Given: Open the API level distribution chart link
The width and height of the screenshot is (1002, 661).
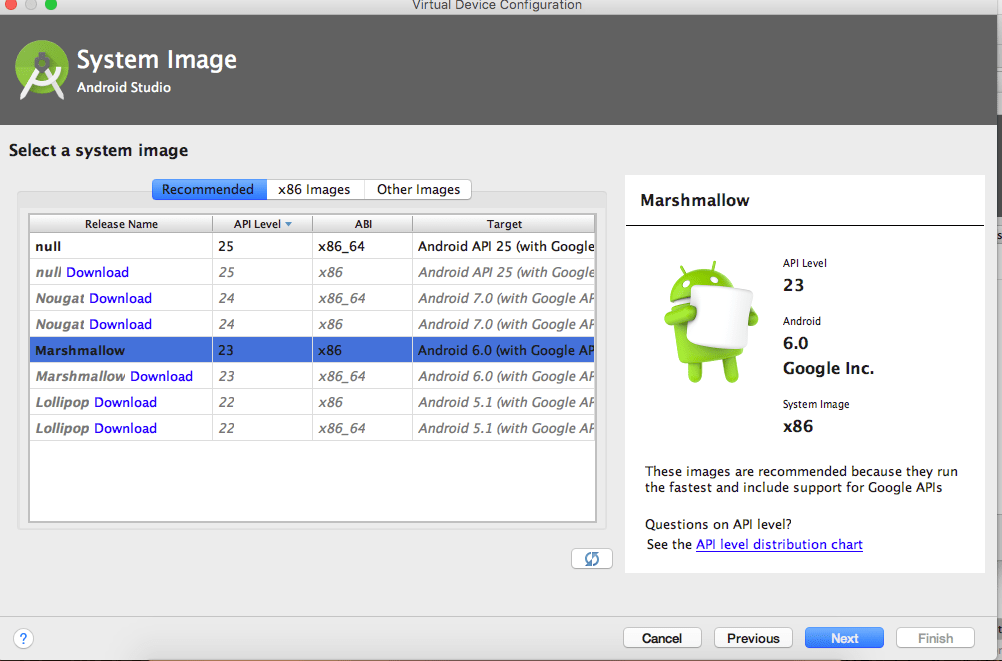Looking at the screenshot, I should (x=779, y=545).
